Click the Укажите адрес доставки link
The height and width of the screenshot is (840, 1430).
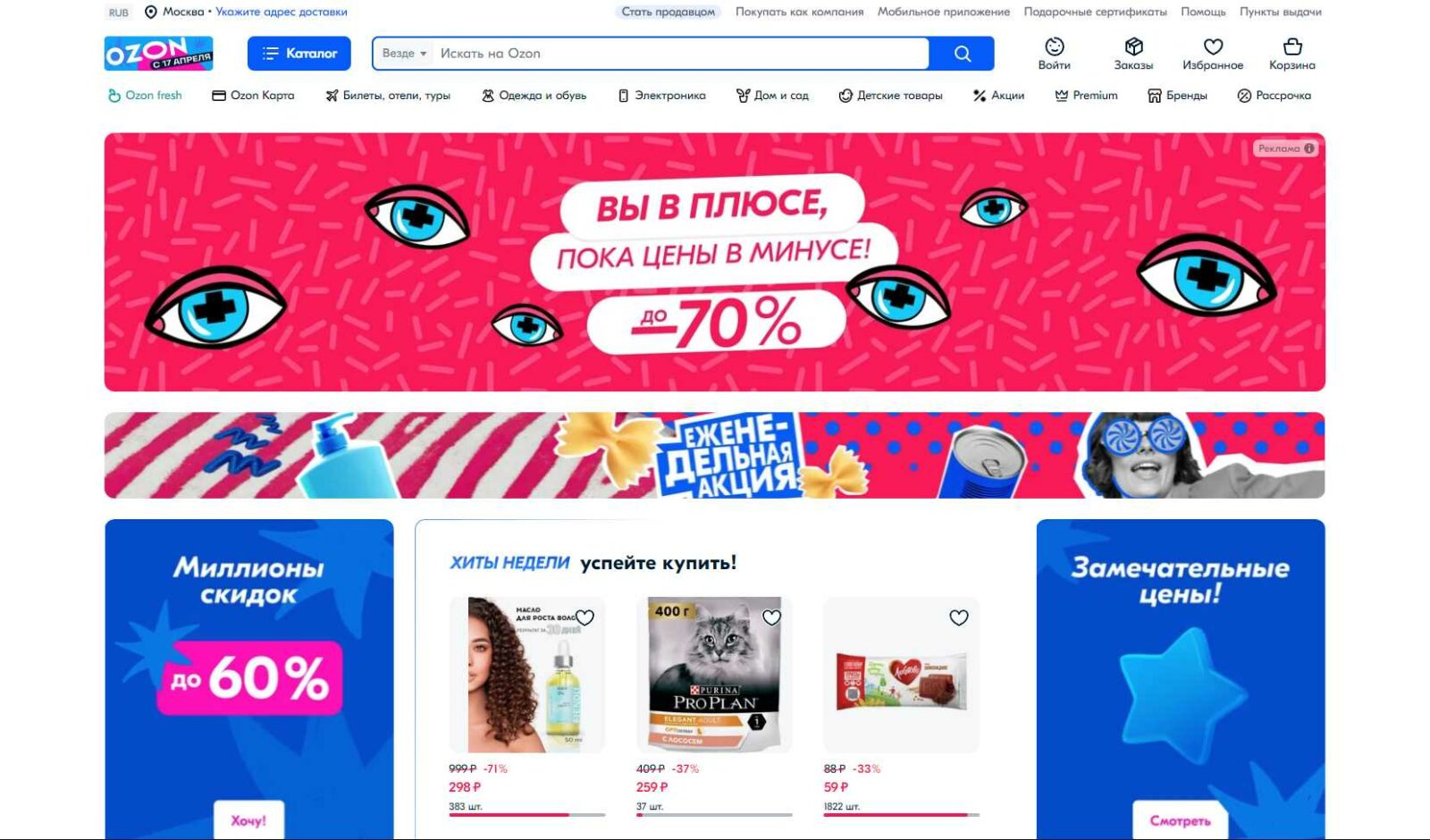click(x=282, y=13)
